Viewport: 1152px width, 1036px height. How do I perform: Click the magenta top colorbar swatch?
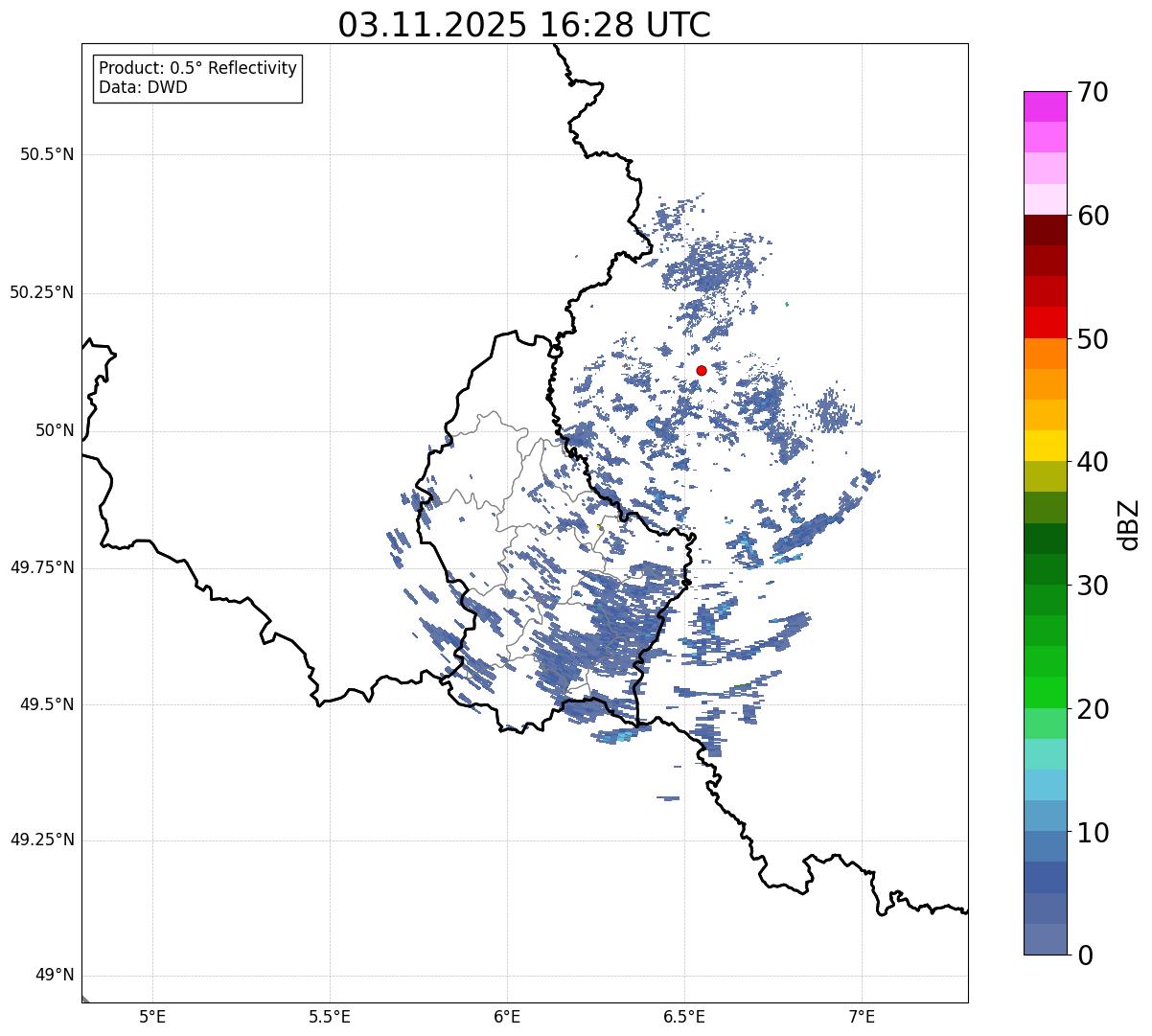1046,106
